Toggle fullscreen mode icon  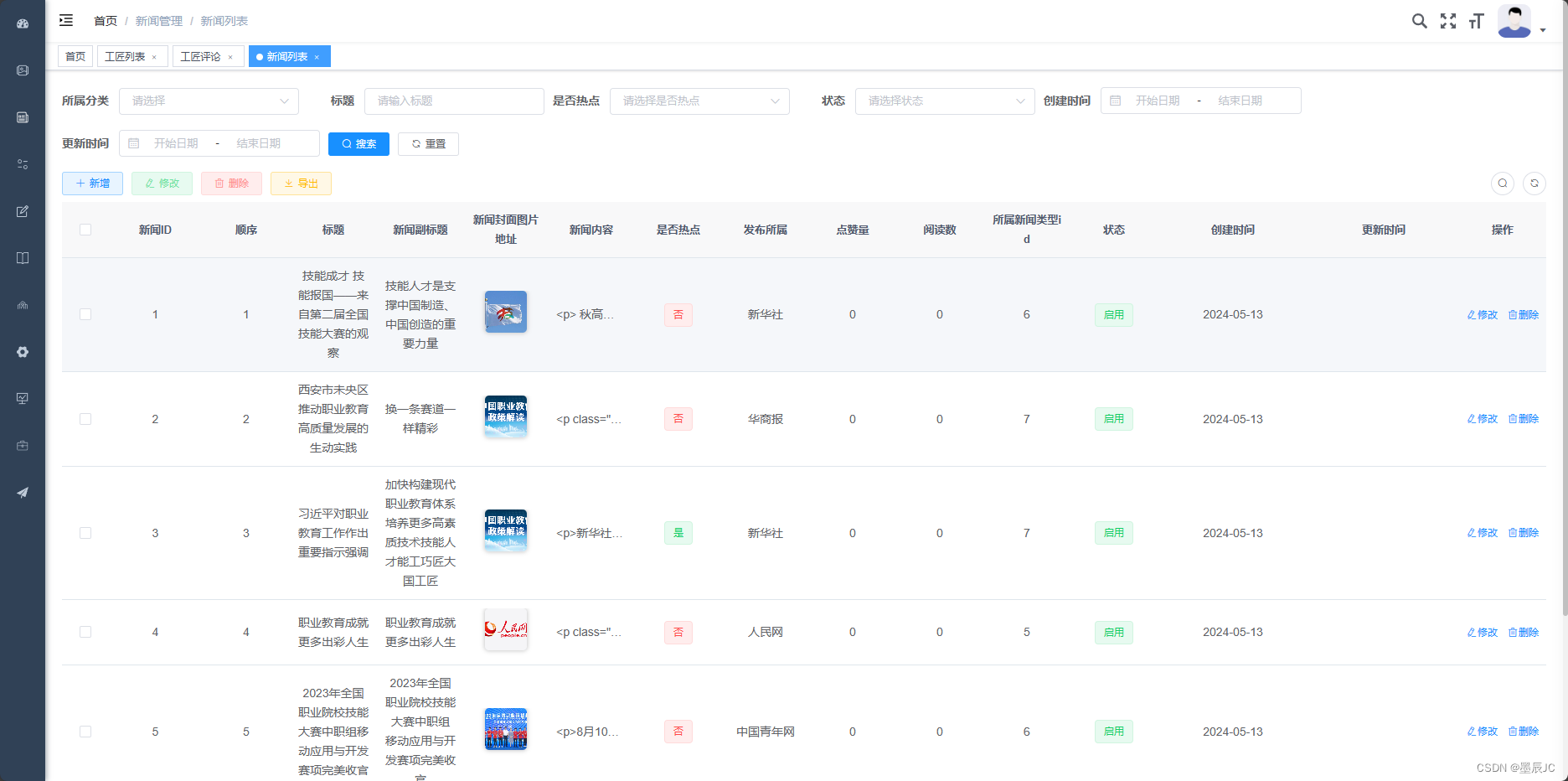click(1448, 21)
